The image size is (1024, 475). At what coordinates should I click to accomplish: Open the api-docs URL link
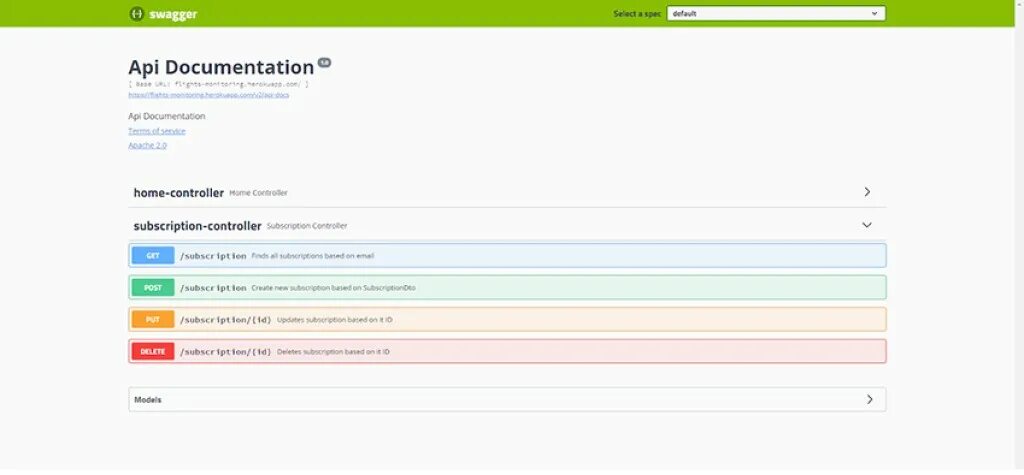pos(208,95)
